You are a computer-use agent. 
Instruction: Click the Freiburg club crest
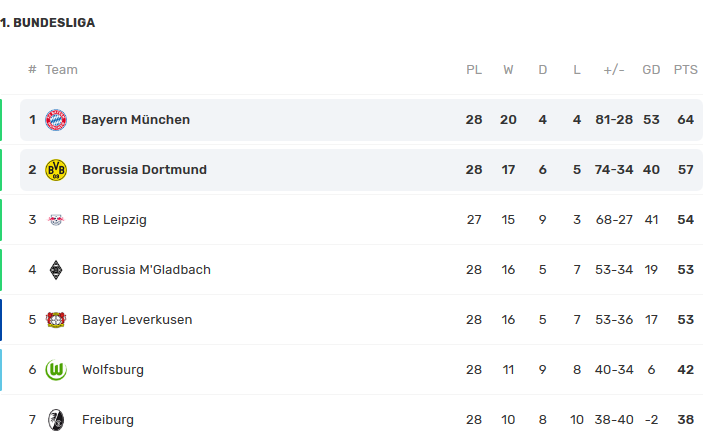click(x=56, y=420)
